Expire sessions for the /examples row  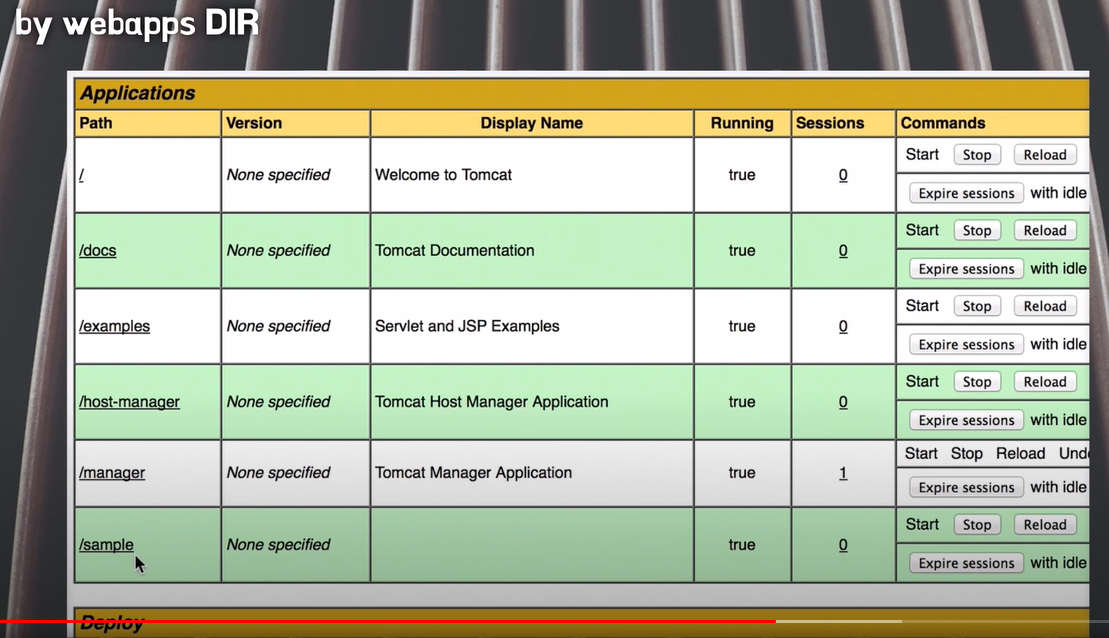click(966, 344)
